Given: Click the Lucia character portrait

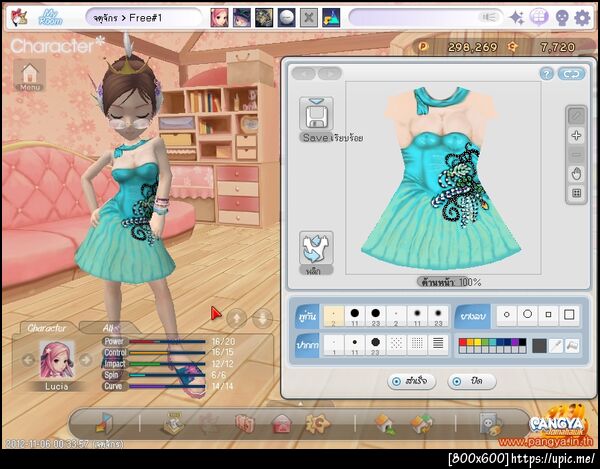Looking at the screenshot, I should pyautogui.click(x=57, y=360).
